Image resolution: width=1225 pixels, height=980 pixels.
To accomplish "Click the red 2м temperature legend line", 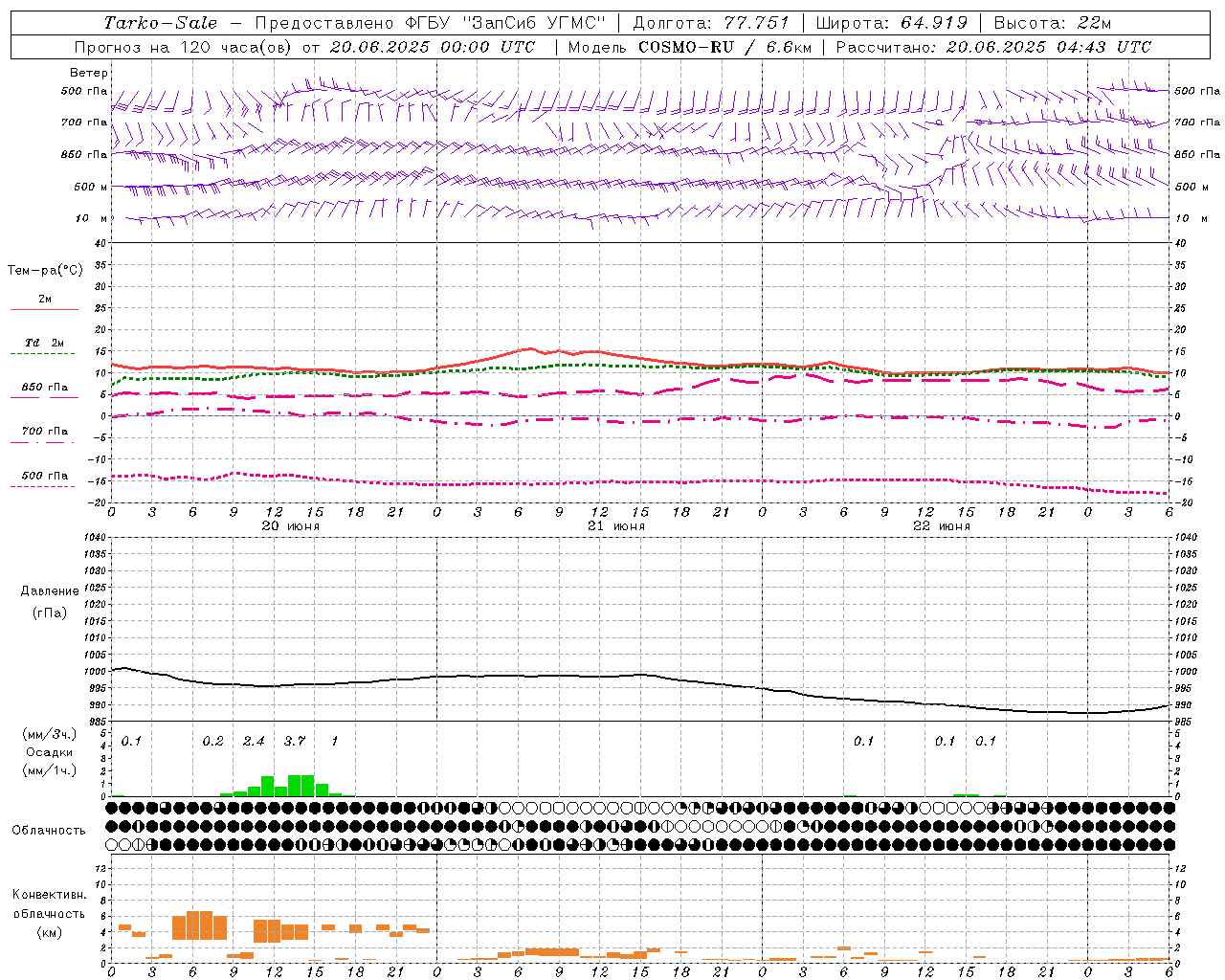I will [x=44, y=309].
